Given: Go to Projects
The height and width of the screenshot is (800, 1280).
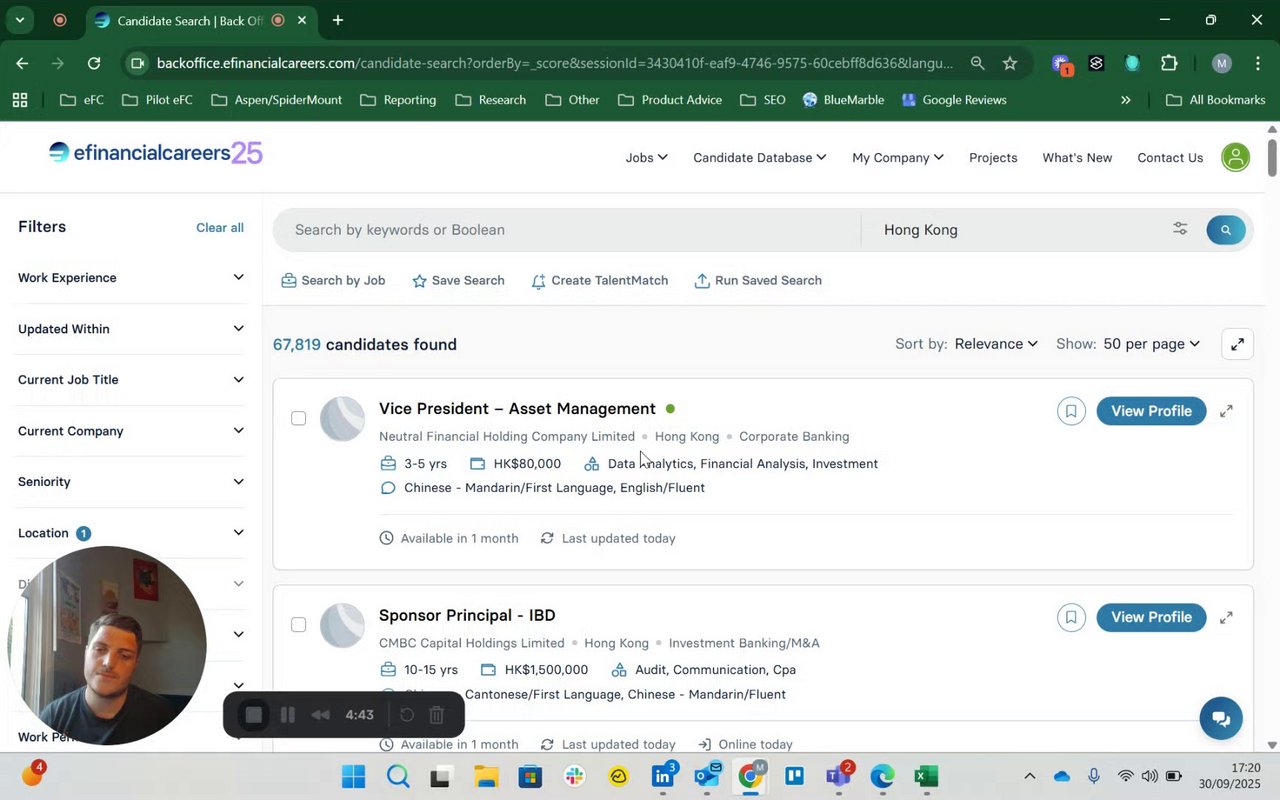Looking at the screenshot, I should pos(993,158).
